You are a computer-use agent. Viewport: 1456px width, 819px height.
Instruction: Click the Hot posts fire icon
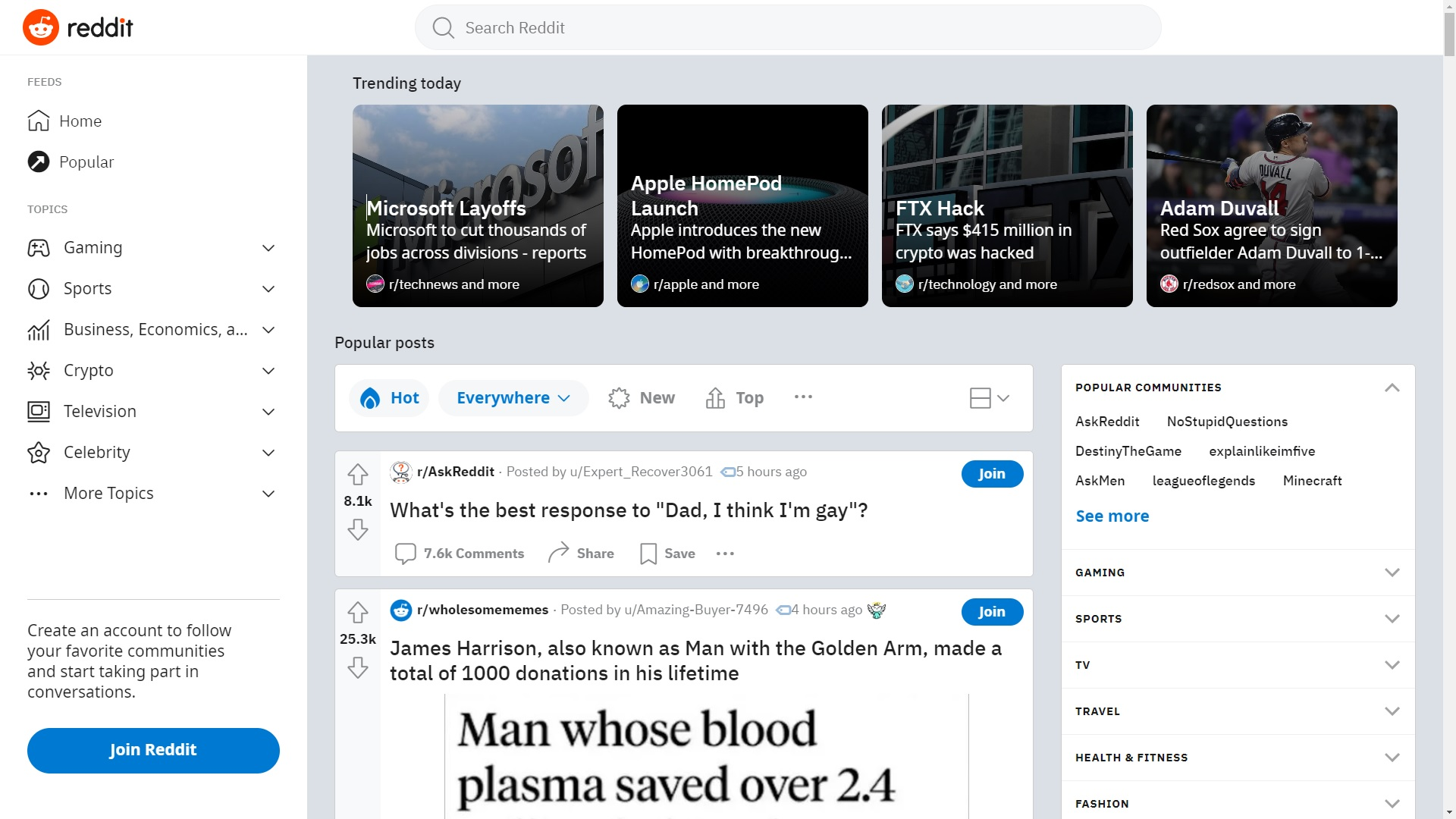pos(371,398)
